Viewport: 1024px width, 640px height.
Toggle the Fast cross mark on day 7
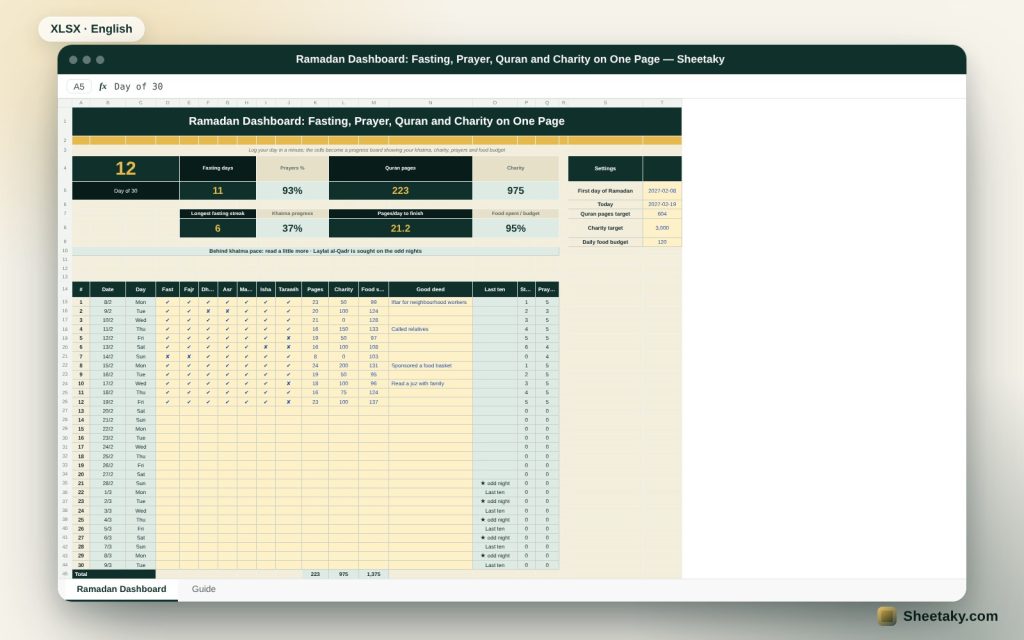click(167, 357)
